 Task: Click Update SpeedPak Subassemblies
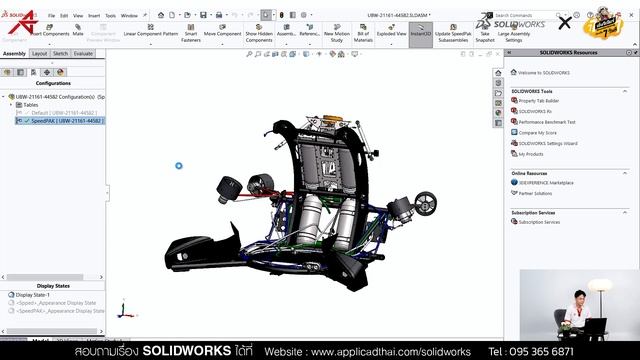[453, 33]
